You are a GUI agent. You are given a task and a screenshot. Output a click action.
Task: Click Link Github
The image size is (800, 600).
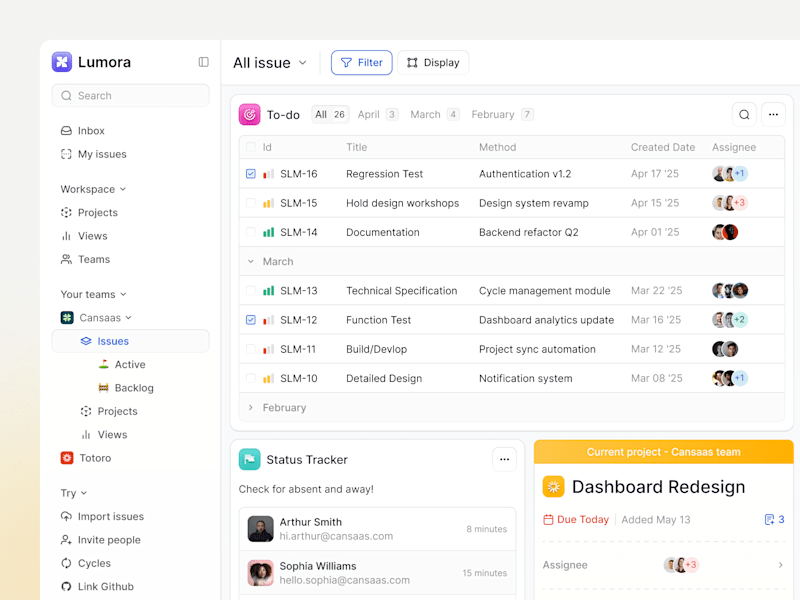[x=97, y=587]
